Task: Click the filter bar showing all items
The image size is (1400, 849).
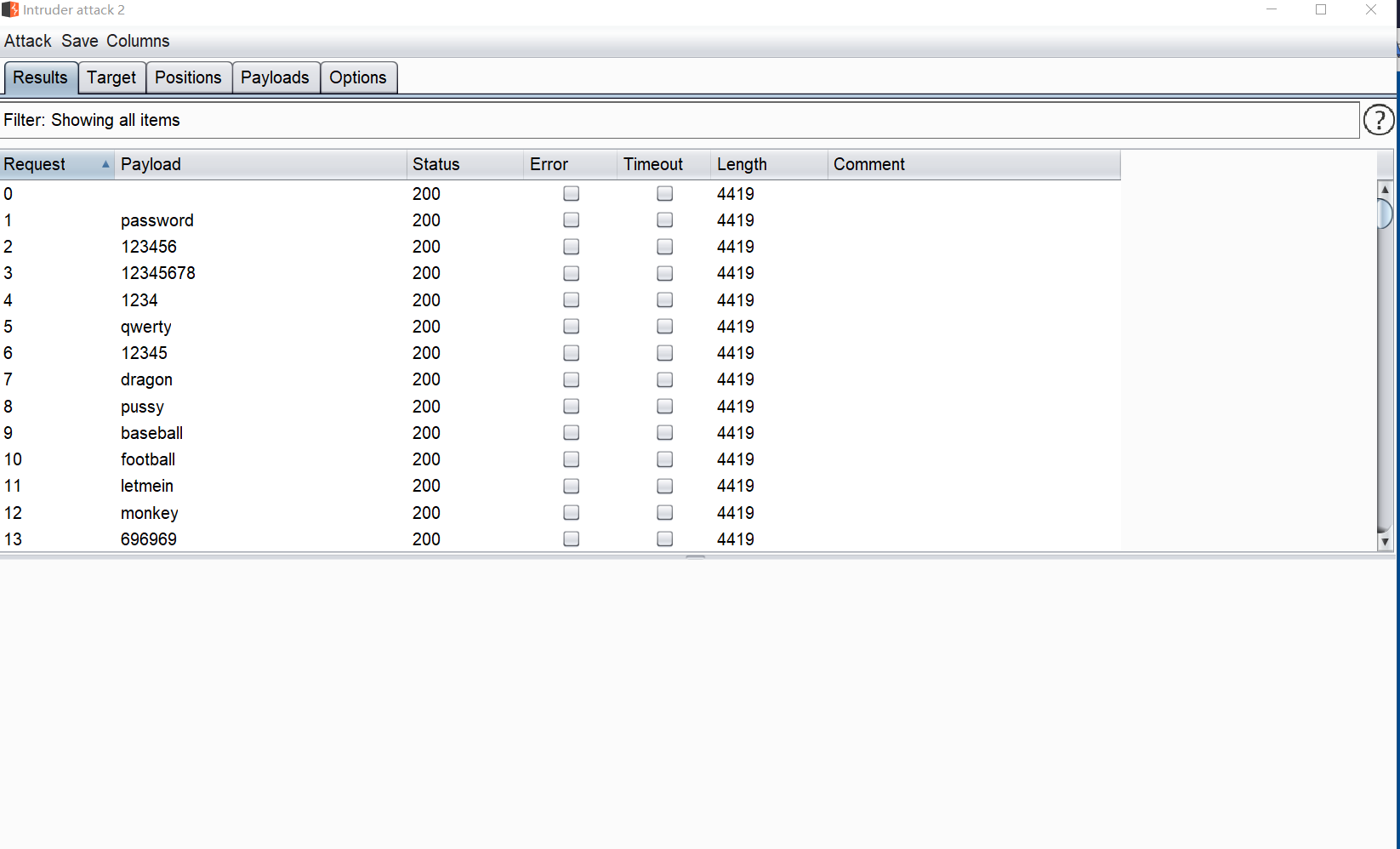Action: click(680, 120)
